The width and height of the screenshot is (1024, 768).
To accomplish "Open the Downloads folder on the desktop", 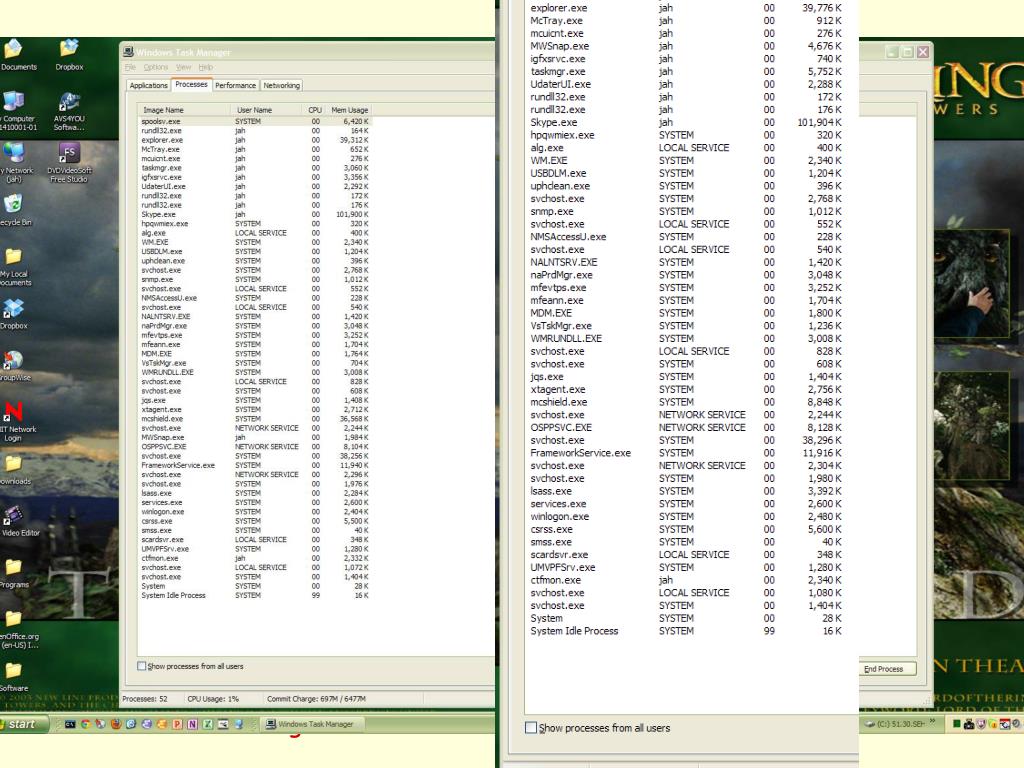I will (14, 470).
